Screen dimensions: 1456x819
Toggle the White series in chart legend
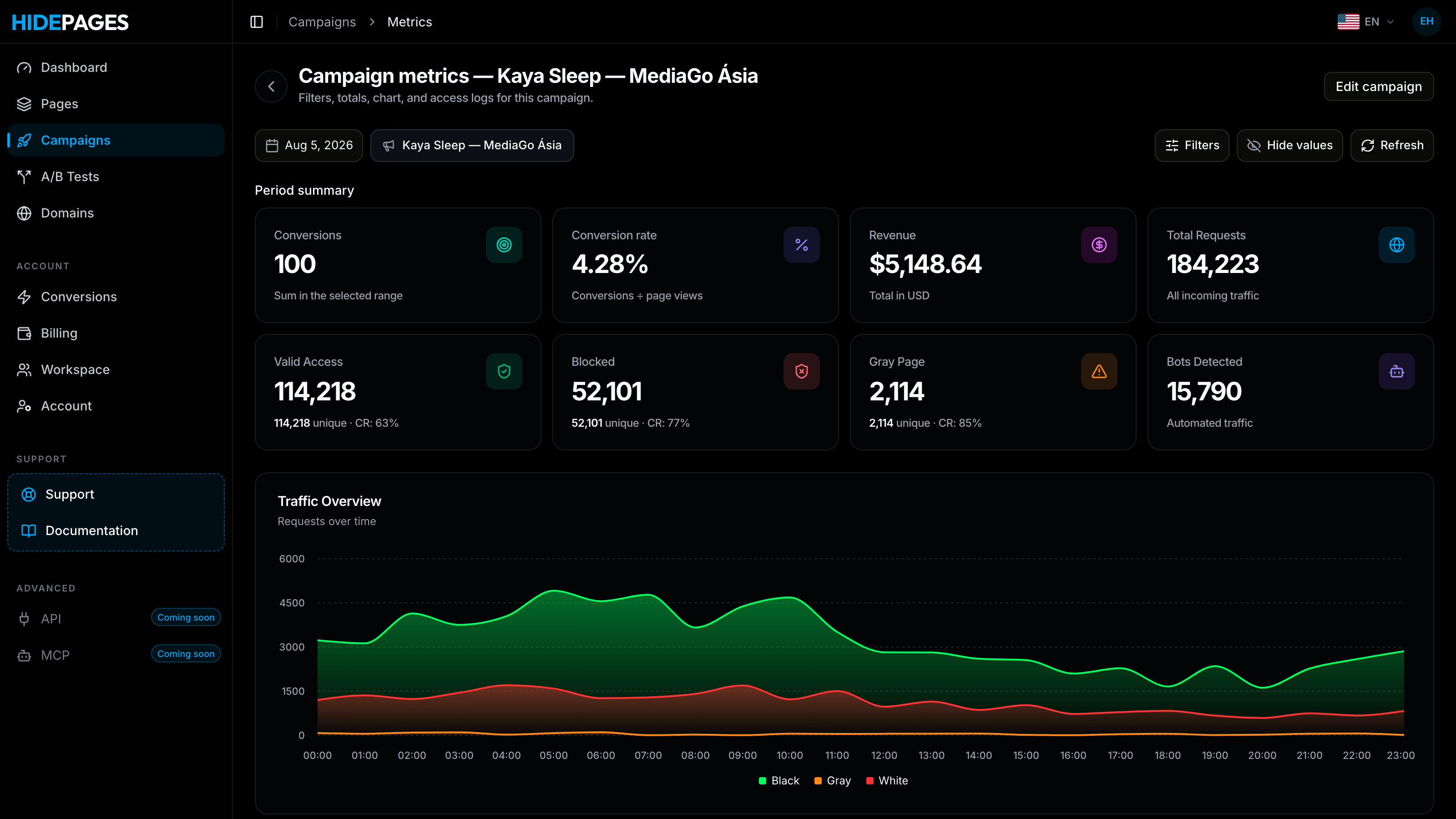[887, 781]
